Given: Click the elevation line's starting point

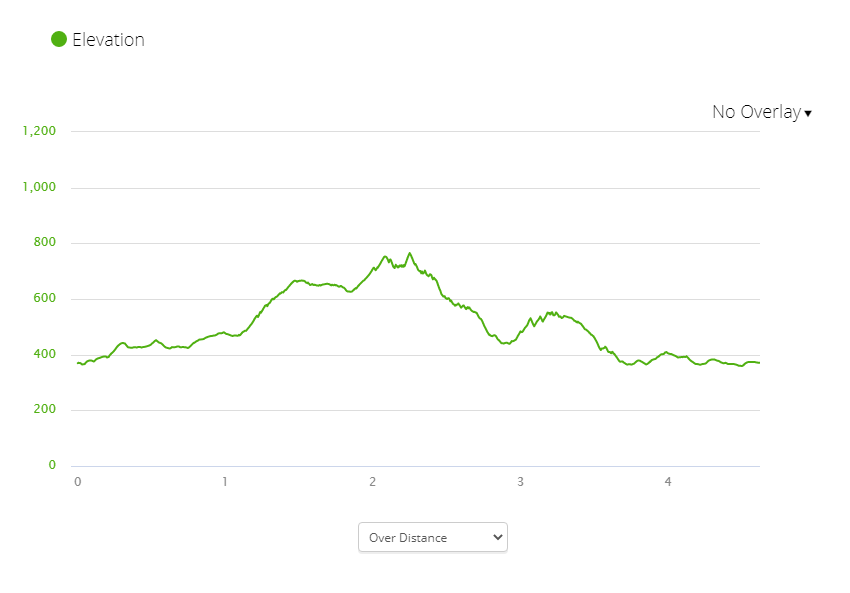Looking at the screenshot, I should [x=78, y=363].
